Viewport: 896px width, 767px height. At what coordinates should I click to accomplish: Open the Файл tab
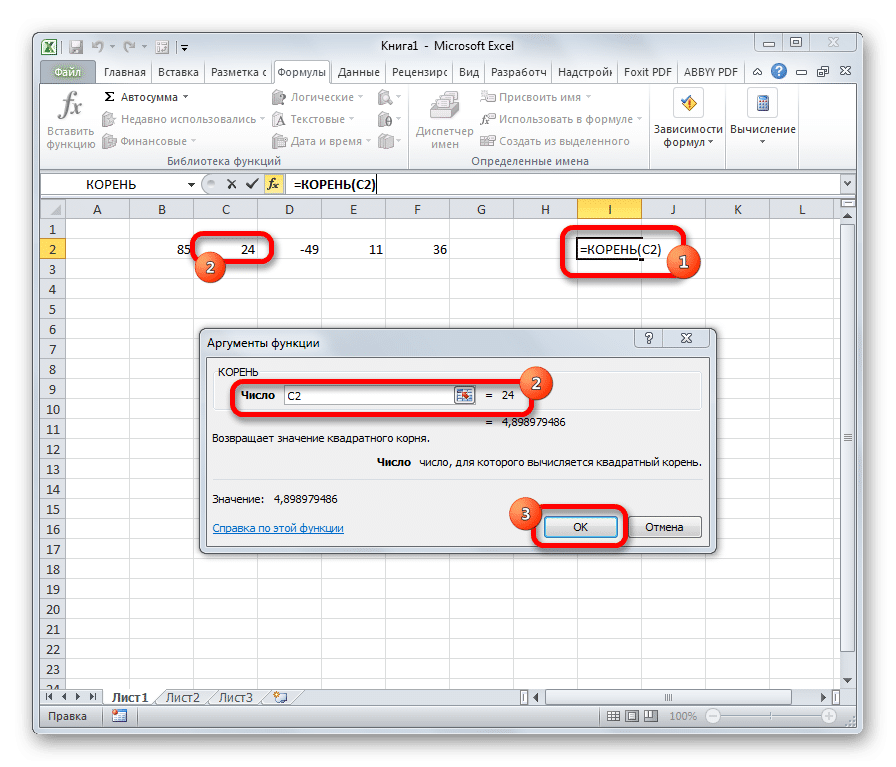coord(67,72)
